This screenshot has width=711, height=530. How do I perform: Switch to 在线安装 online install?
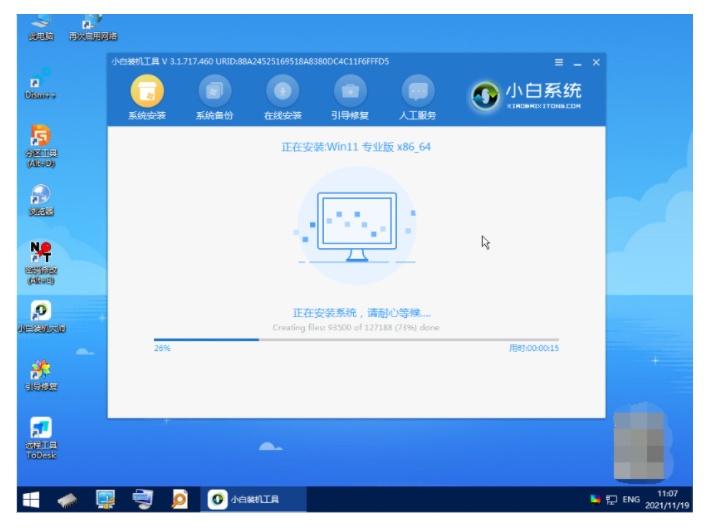click(x=282, y=93)
